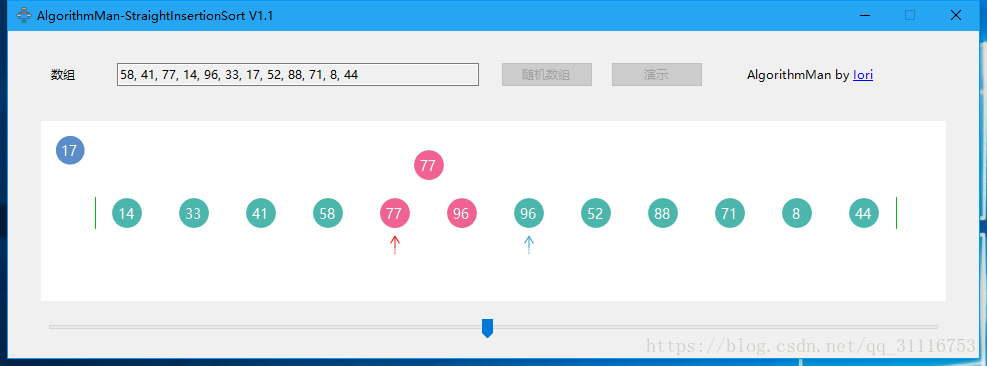The image size is (987, 366).
Task: Click the teal circle numbered 96
Action: pos(529,213)
